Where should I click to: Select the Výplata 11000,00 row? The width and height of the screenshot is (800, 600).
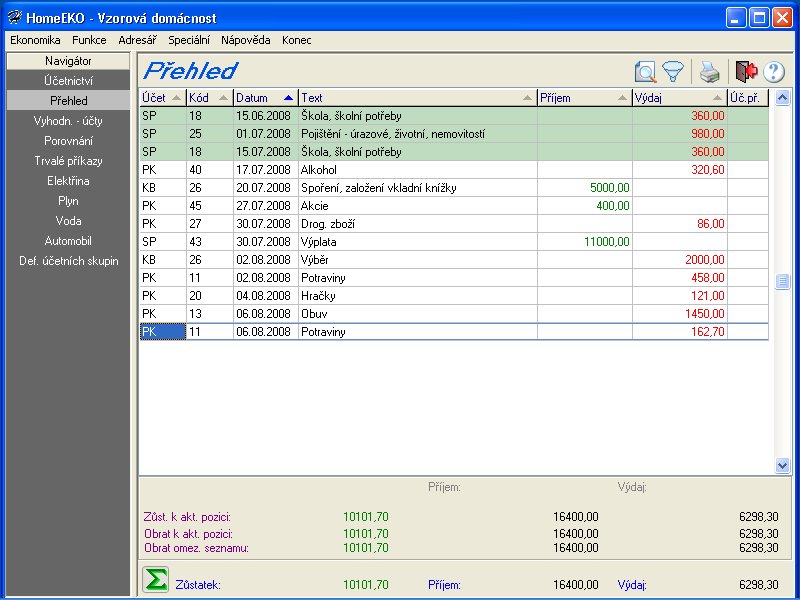[418, 242]
